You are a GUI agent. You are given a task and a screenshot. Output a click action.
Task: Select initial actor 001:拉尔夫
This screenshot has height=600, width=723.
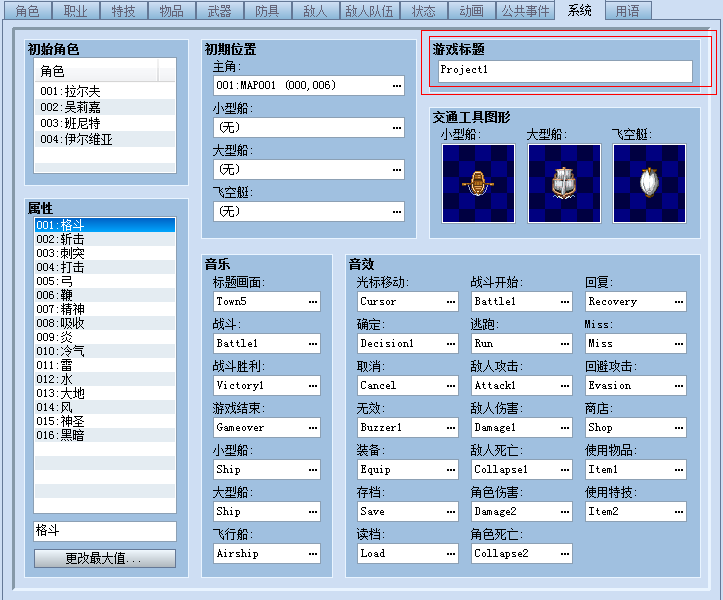(x=105, y=91)
